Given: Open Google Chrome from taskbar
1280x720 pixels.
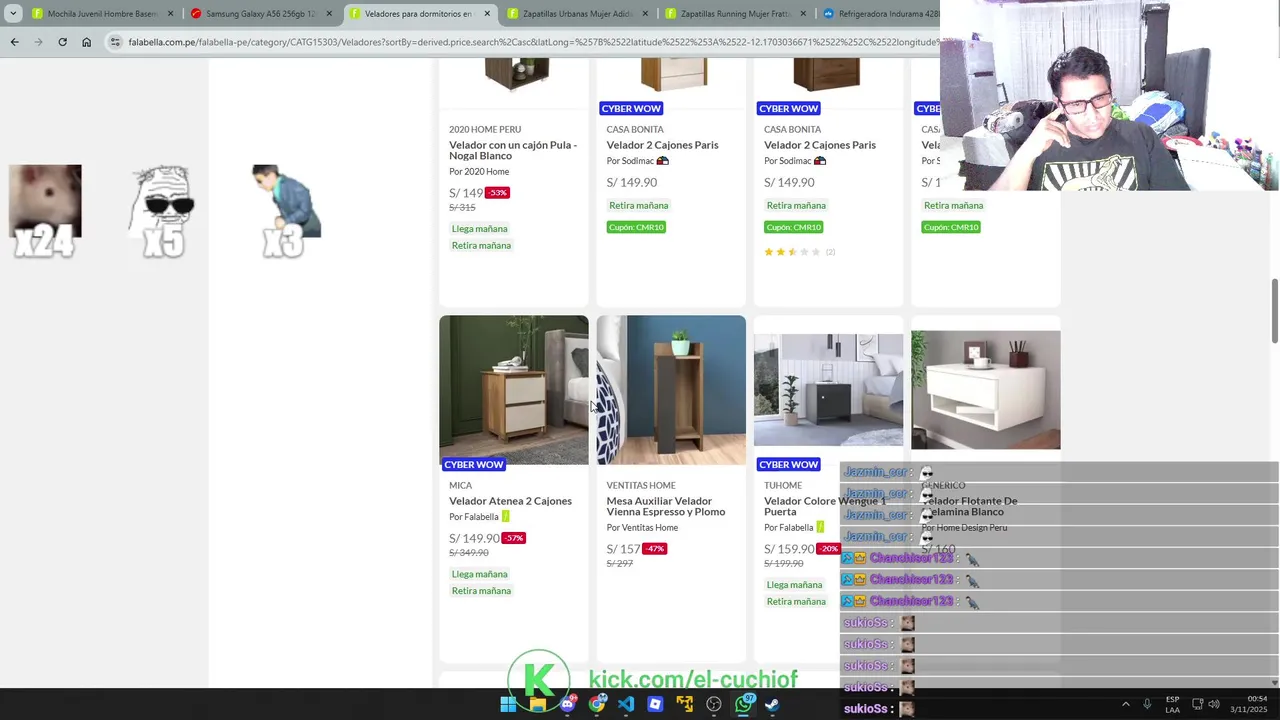Looking at the screenshot, I should (x=597, y=704).
